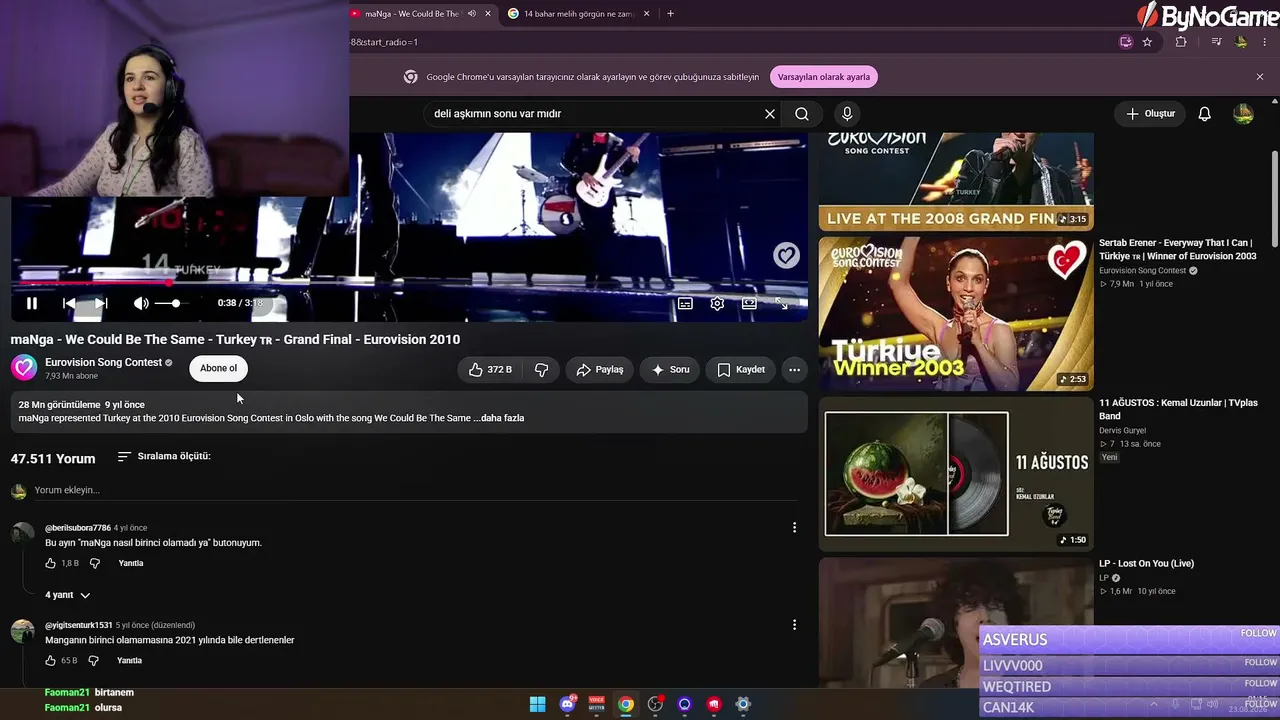Open the Windows Start menu
Image resolution: width=1280 pixels, height=720 pixels.
coord(537,704)
